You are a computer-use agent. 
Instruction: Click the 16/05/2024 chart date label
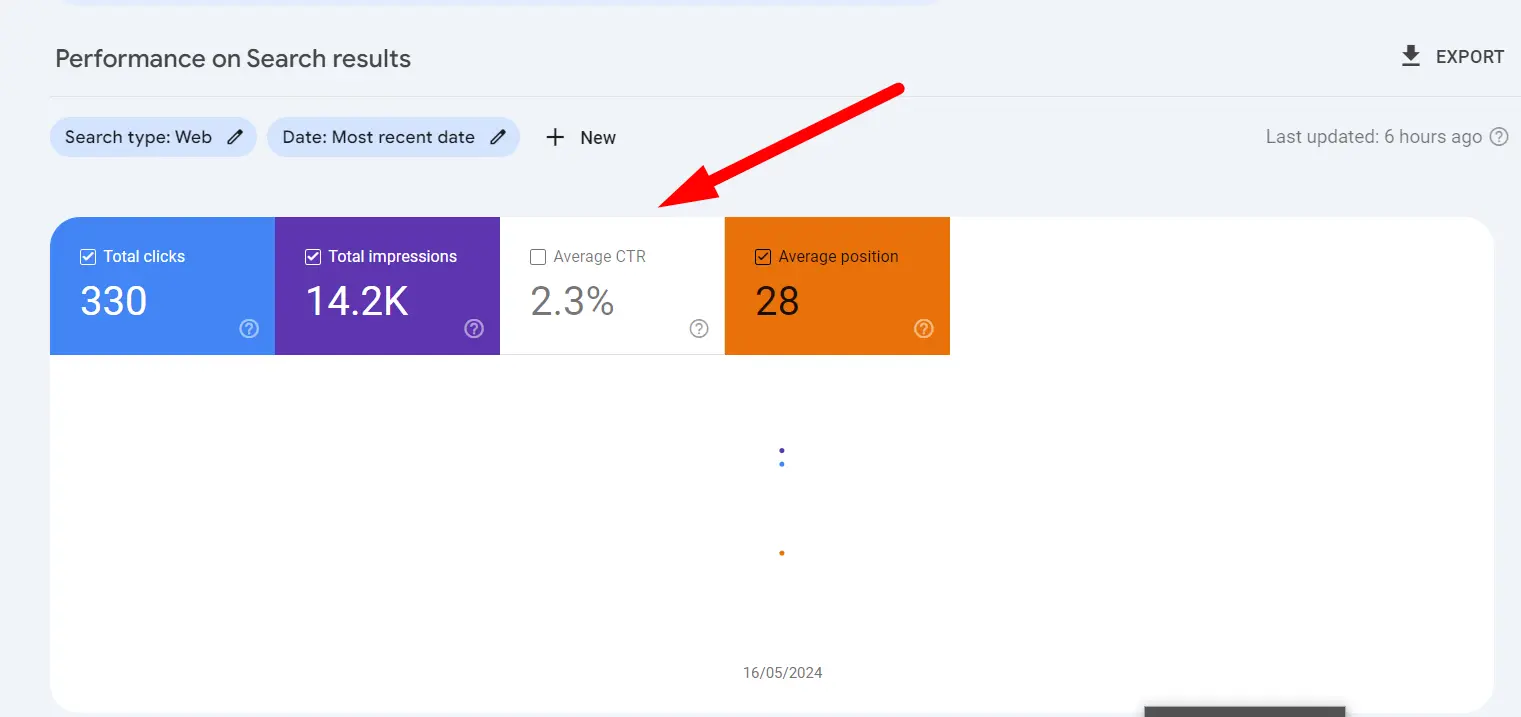[783, 673]
